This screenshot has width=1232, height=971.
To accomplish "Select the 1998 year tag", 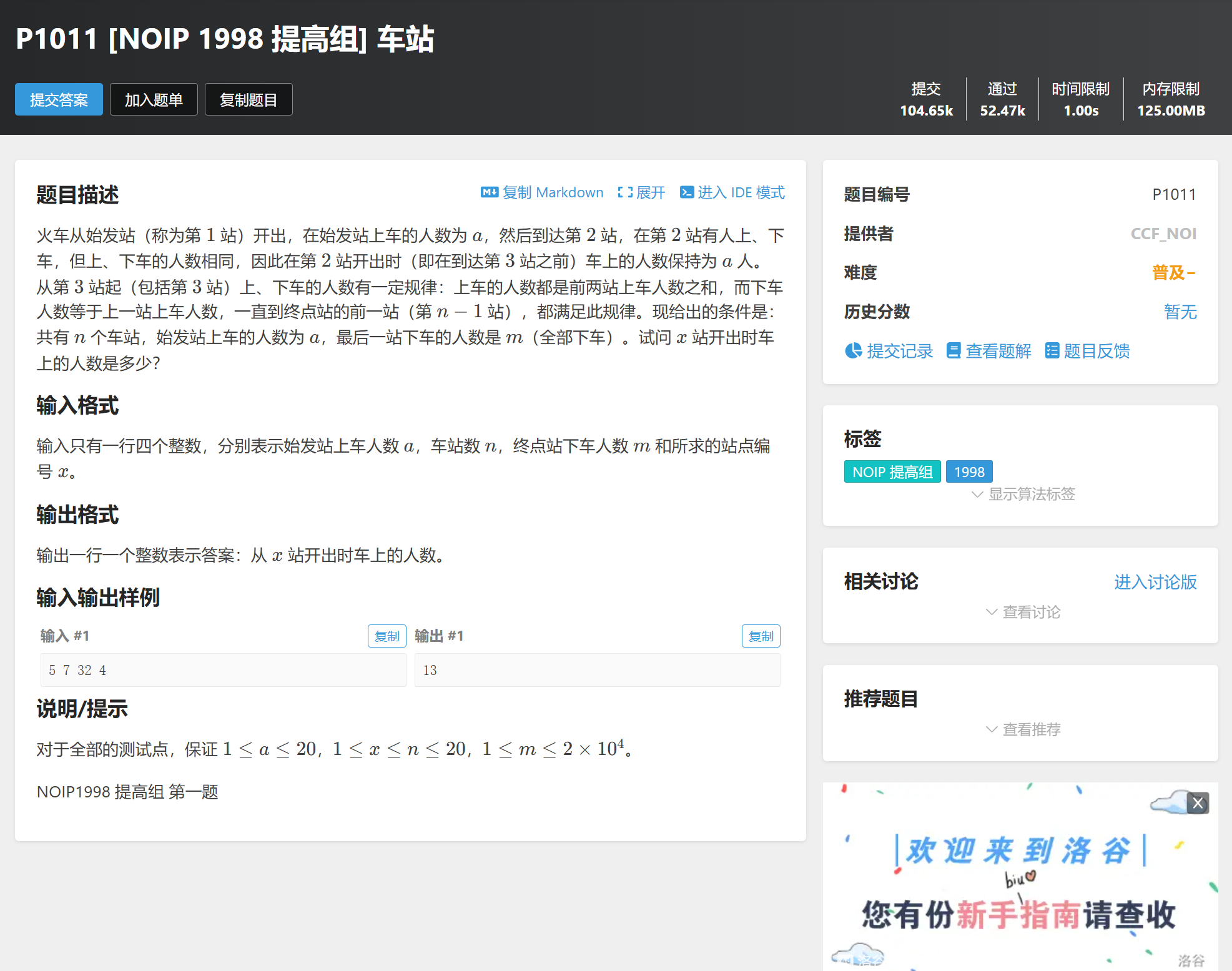I will (968, 472).
